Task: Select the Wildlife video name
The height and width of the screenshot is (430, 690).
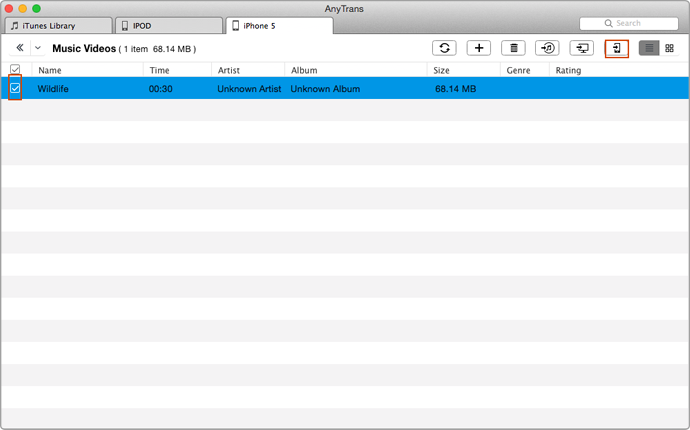Action: [53, 88]
